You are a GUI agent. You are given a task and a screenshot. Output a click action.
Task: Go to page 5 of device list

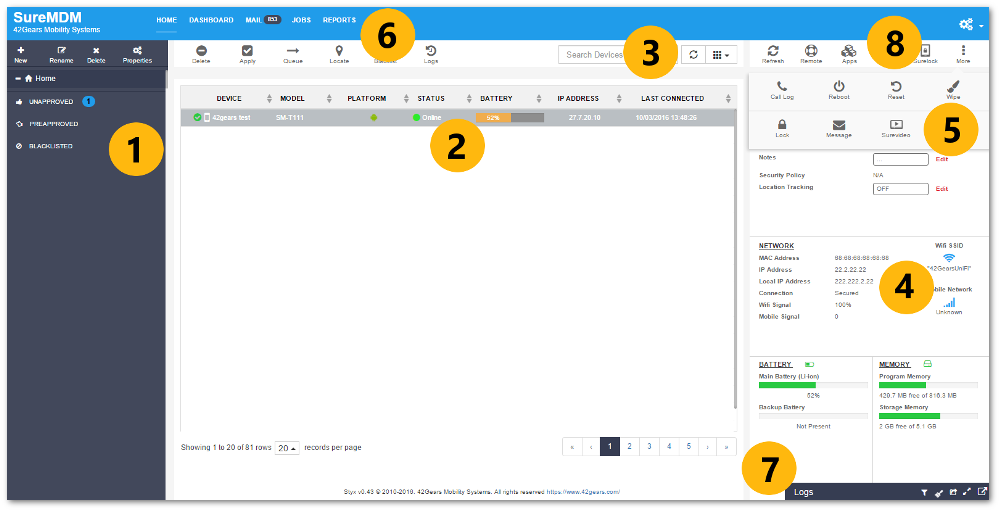pyautogui.click(x=689, y=447)
